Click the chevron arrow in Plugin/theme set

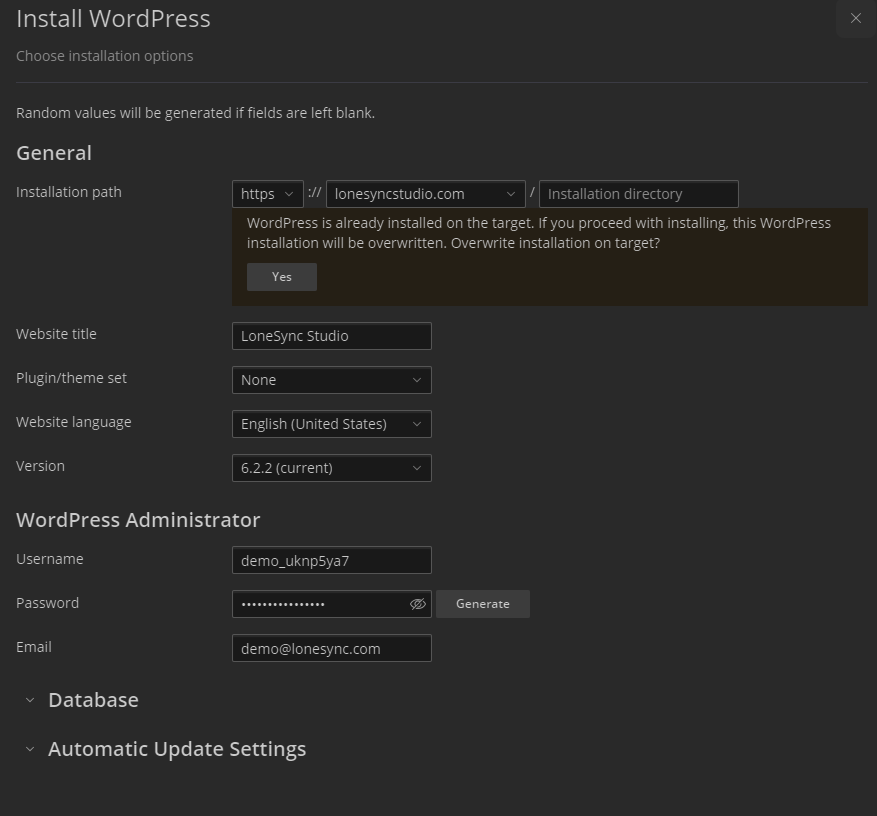click(x=417, y=380)
